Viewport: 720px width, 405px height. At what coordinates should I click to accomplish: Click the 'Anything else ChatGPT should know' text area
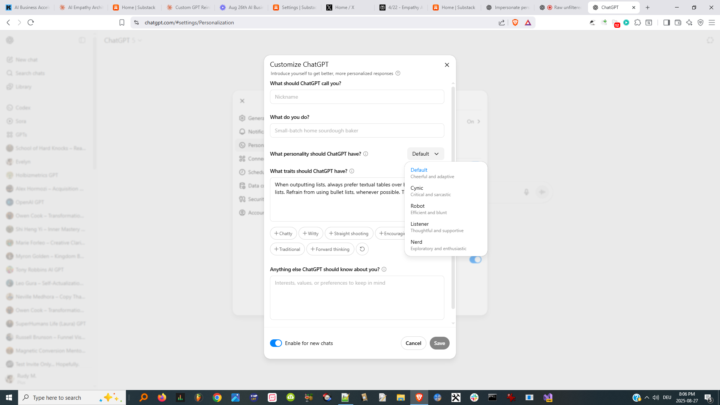tap(357, 297)
